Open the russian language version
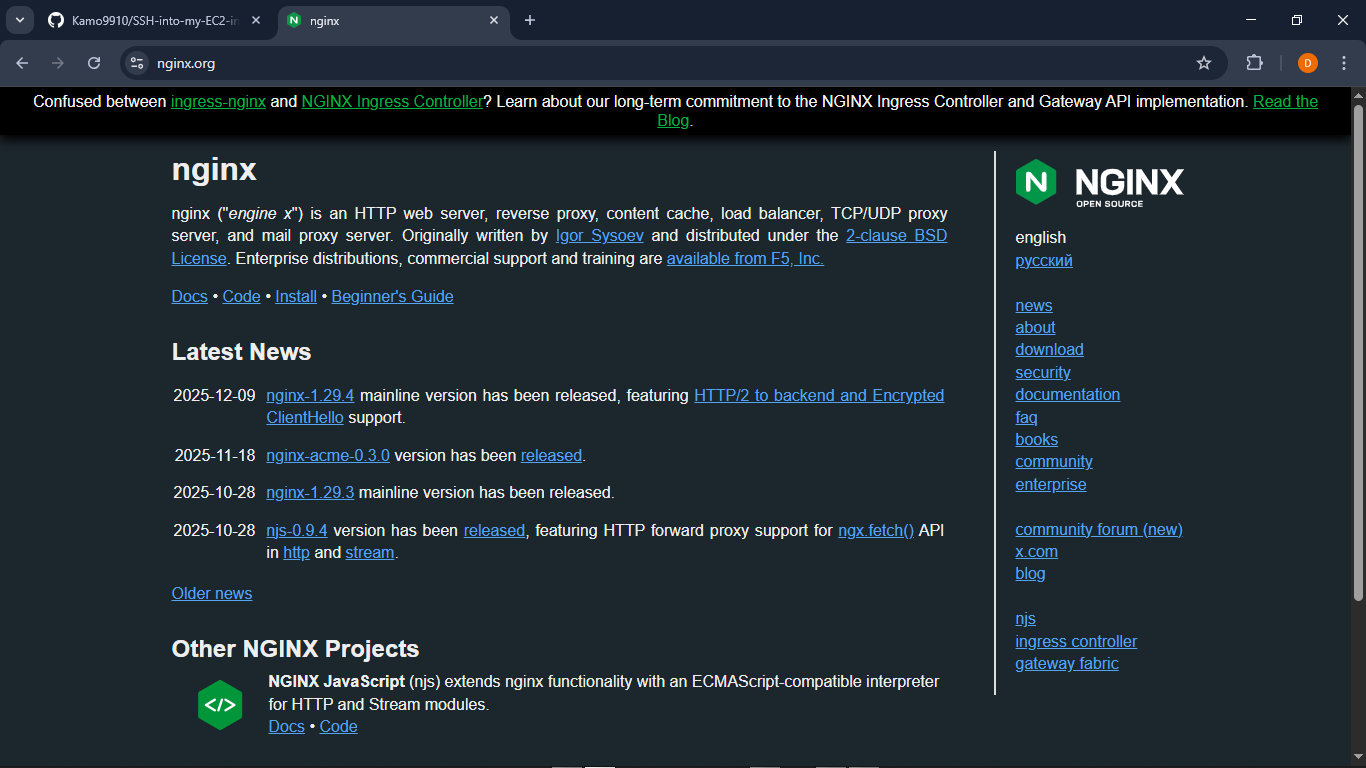The image size is (1366, 768). (x=1043, y=260)
